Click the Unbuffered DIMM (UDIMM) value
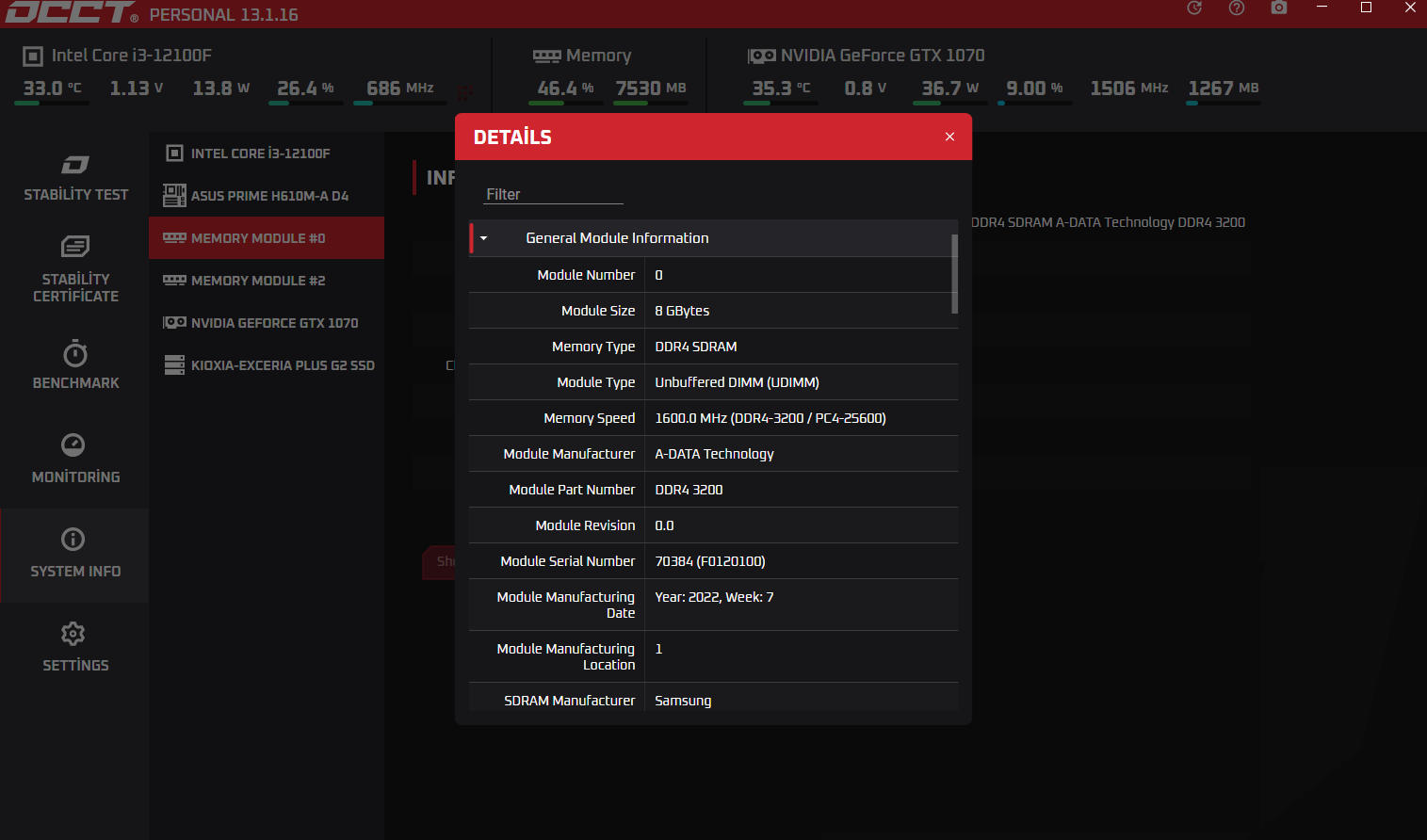Viewport: 1427px width, 840px height. pyautogui.click(x=737, y=382)
